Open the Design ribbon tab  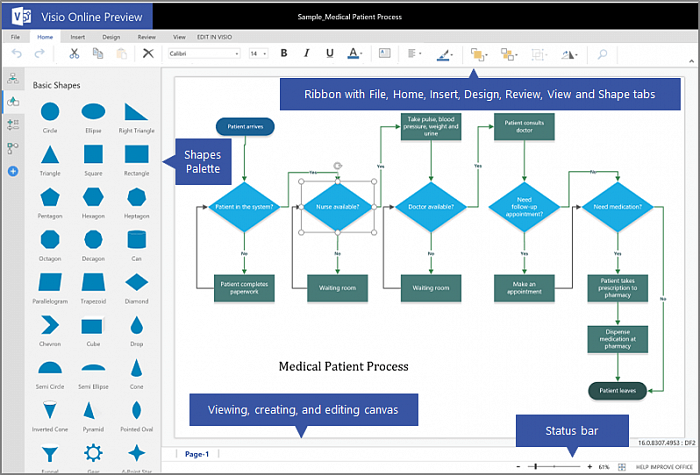click(111, 36)
